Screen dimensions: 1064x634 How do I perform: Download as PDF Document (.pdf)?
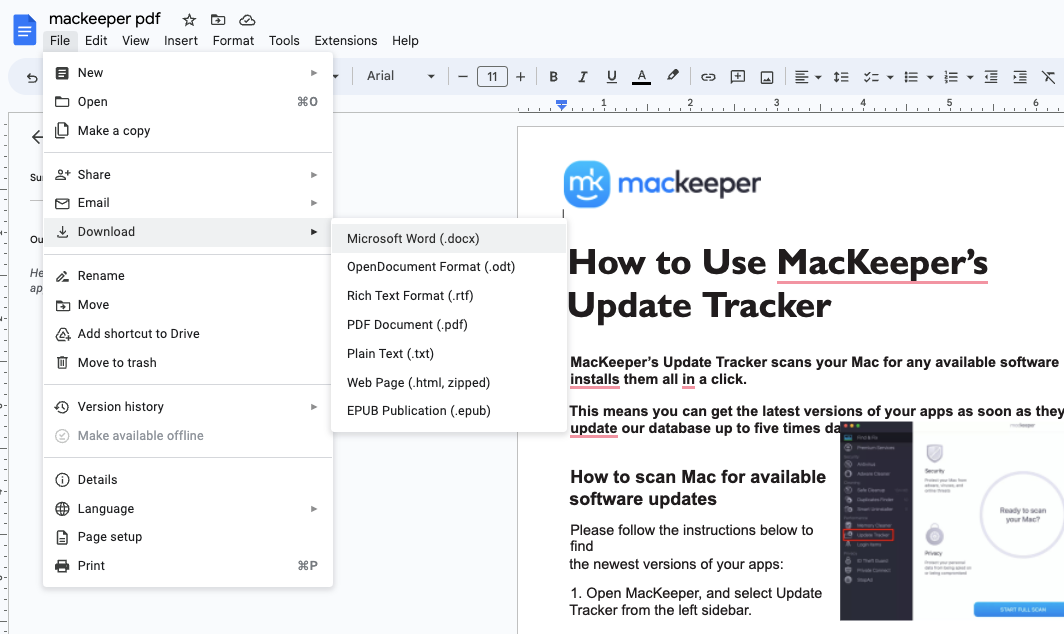point(449,324)
